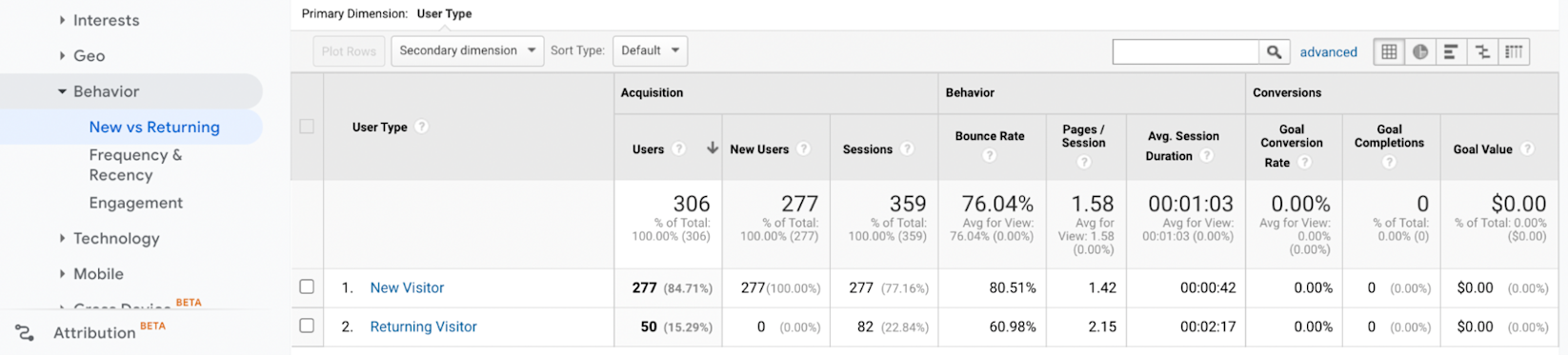Switch to data table view icon

[1389, 51]
